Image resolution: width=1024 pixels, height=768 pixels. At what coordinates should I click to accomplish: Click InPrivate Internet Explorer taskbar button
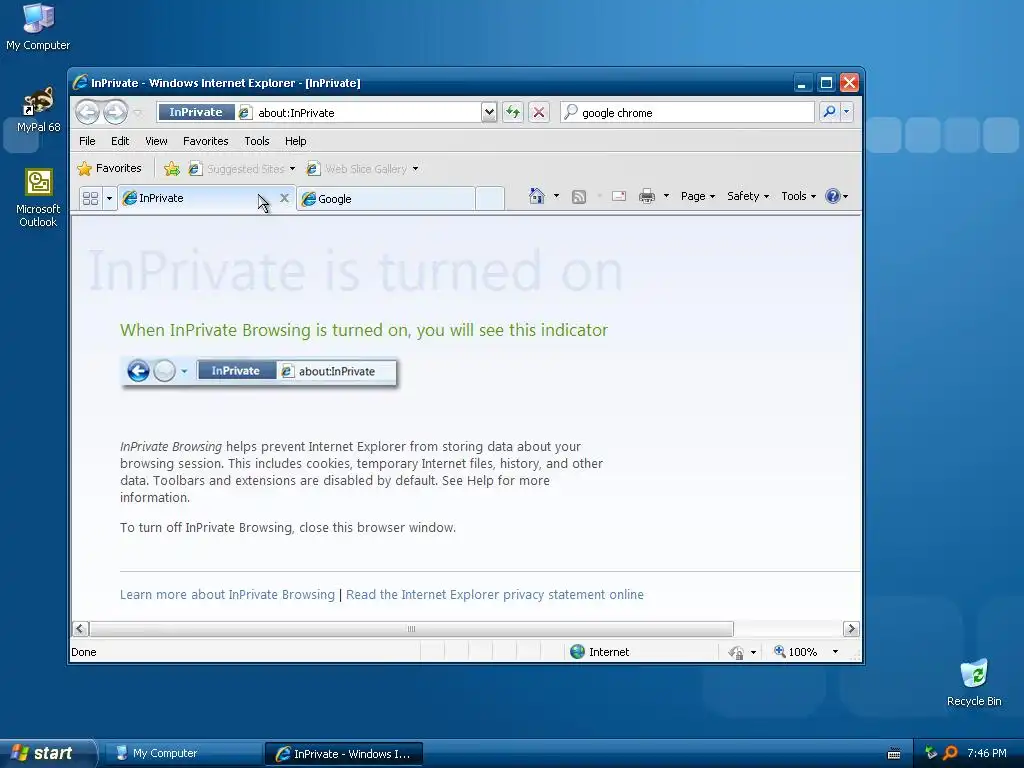pos(344,754)
